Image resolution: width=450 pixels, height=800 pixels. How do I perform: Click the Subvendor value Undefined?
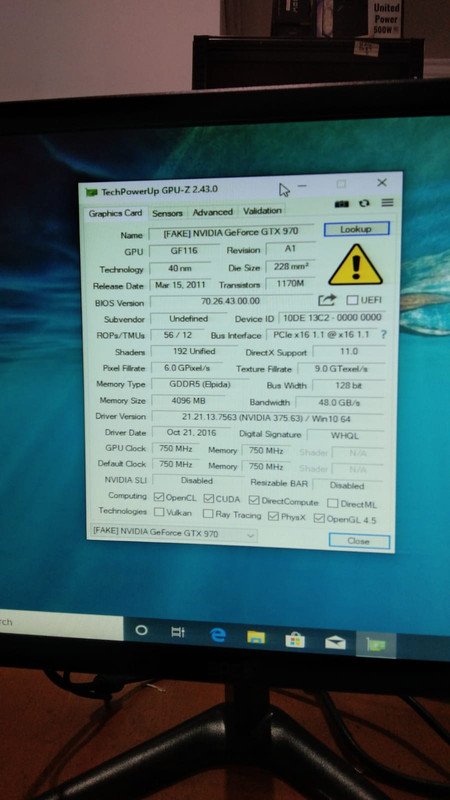pyautogui.click(x=189, y=318)
